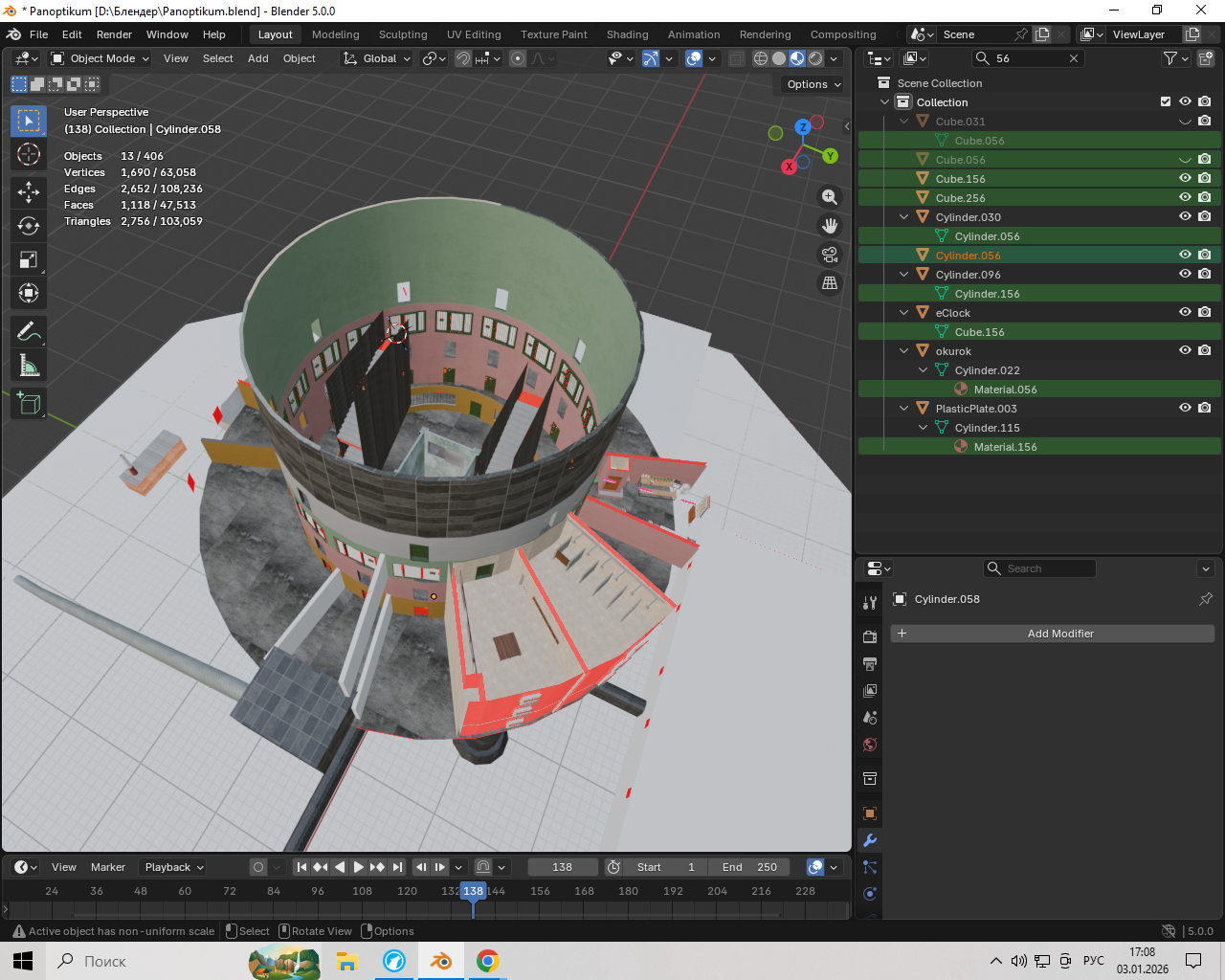Click the Add Modifier button
Viewport: 1225px width, 980px height.
point(1053,634)
